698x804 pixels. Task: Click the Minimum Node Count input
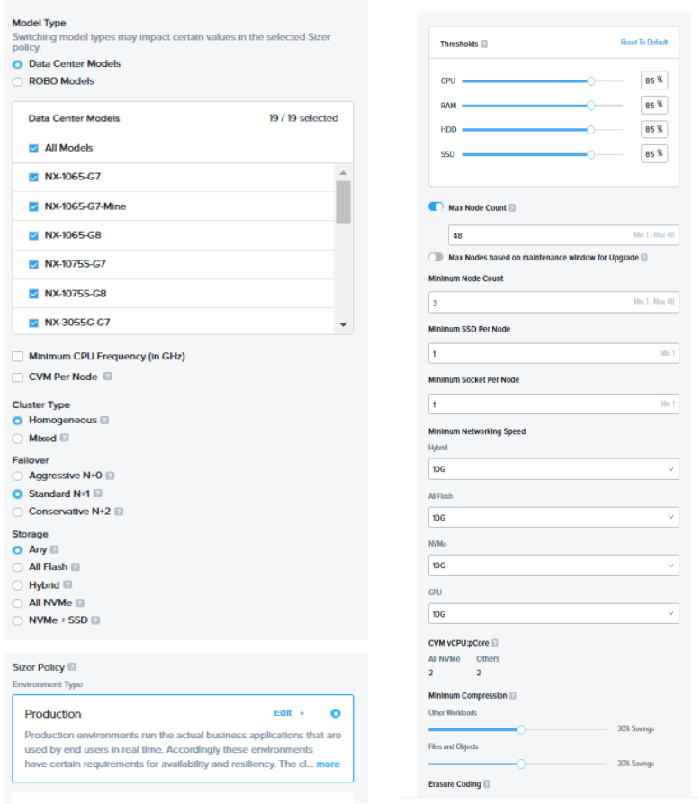coord(553,303)
